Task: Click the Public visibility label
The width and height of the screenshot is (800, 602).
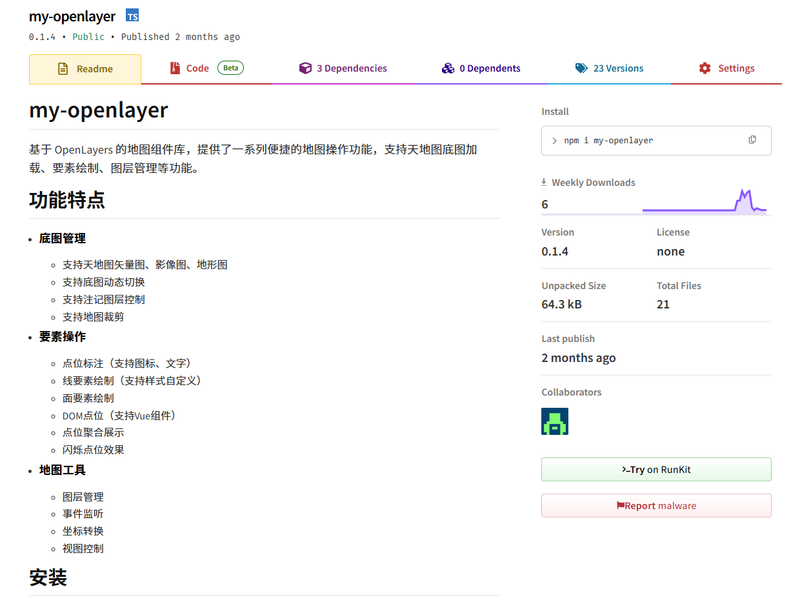Action: 88,37
